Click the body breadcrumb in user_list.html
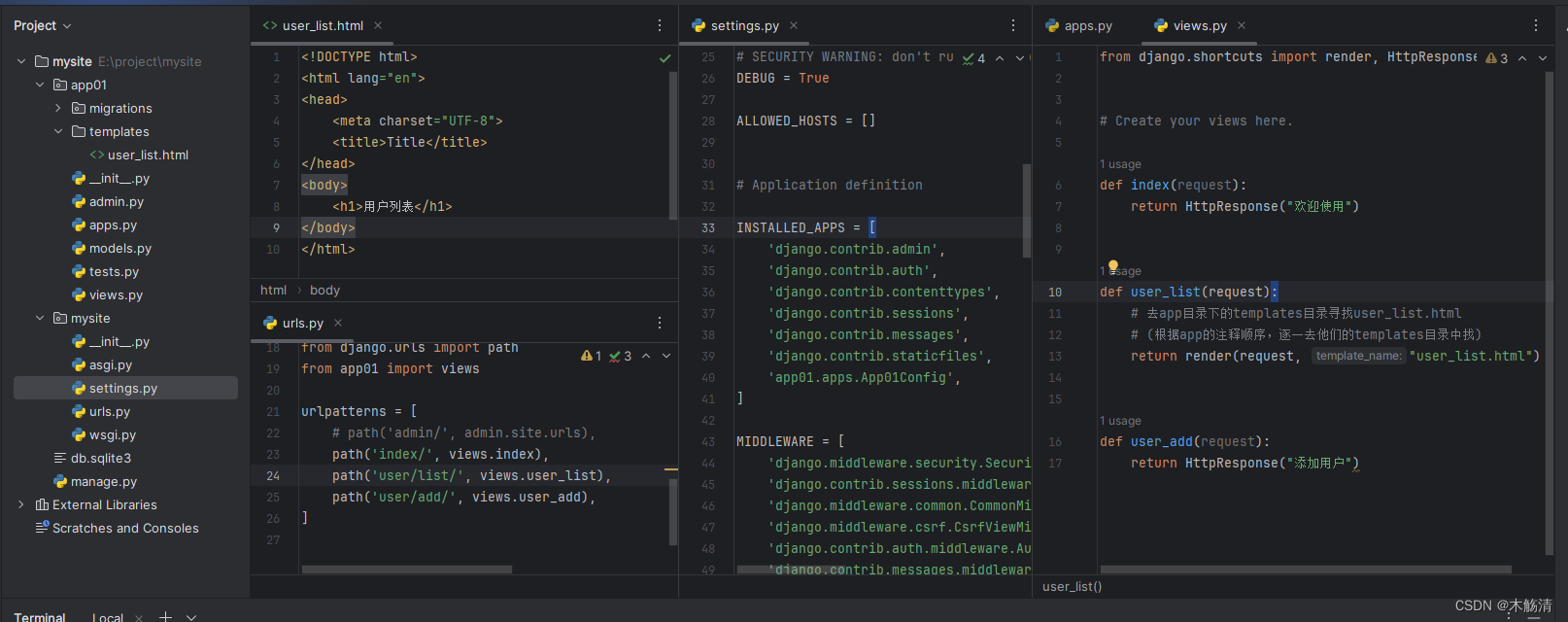1568x622 pixels. coord(324,290)
